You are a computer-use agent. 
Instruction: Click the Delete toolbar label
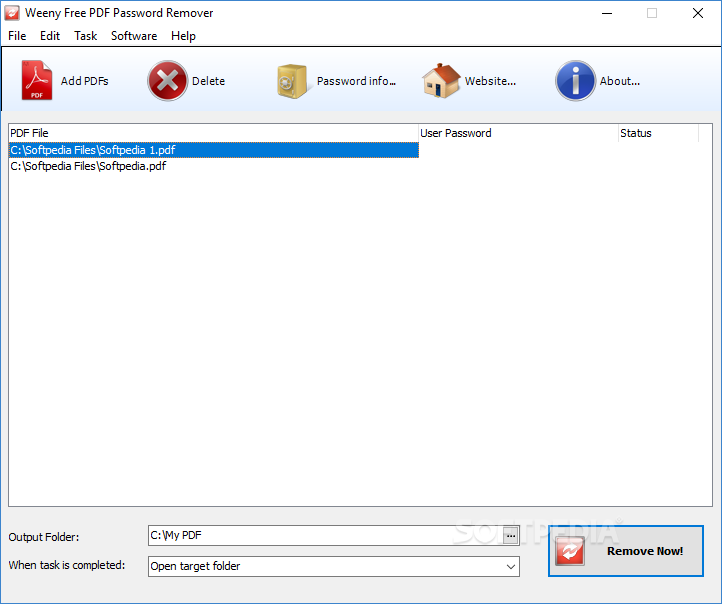pyautogui.click(x=209, y=81)
